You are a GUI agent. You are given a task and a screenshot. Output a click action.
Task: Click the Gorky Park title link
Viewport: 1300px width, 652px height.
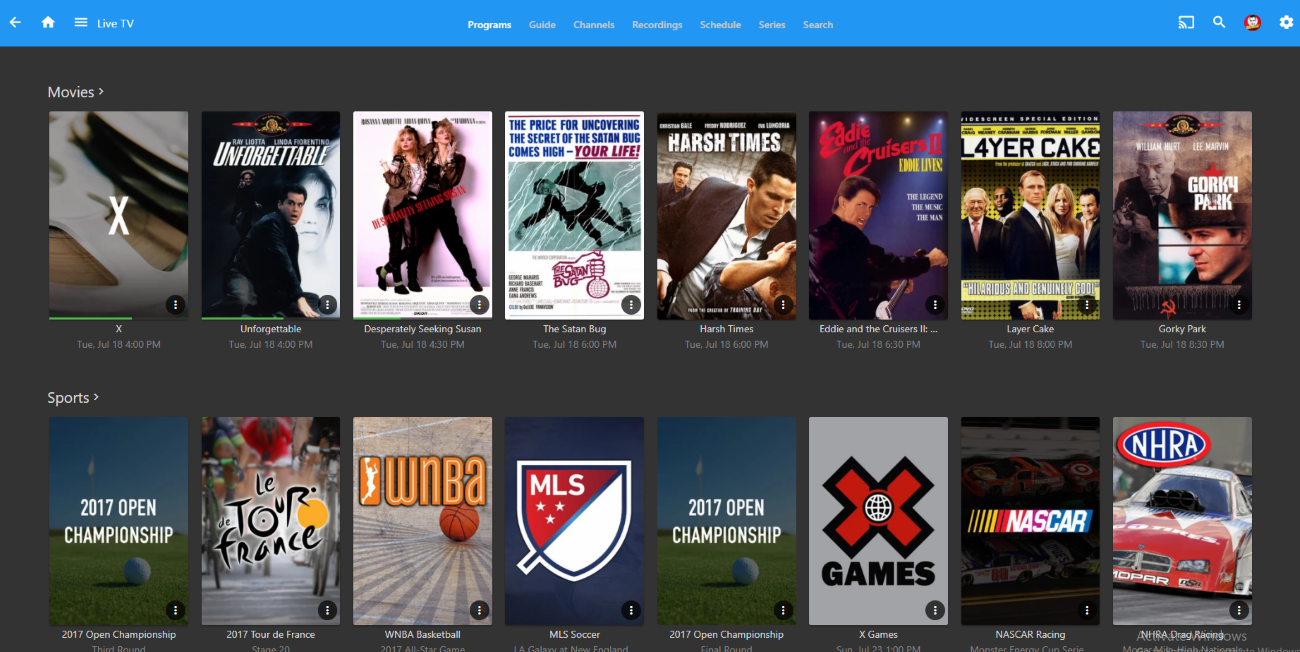(x=1182, y=329)
